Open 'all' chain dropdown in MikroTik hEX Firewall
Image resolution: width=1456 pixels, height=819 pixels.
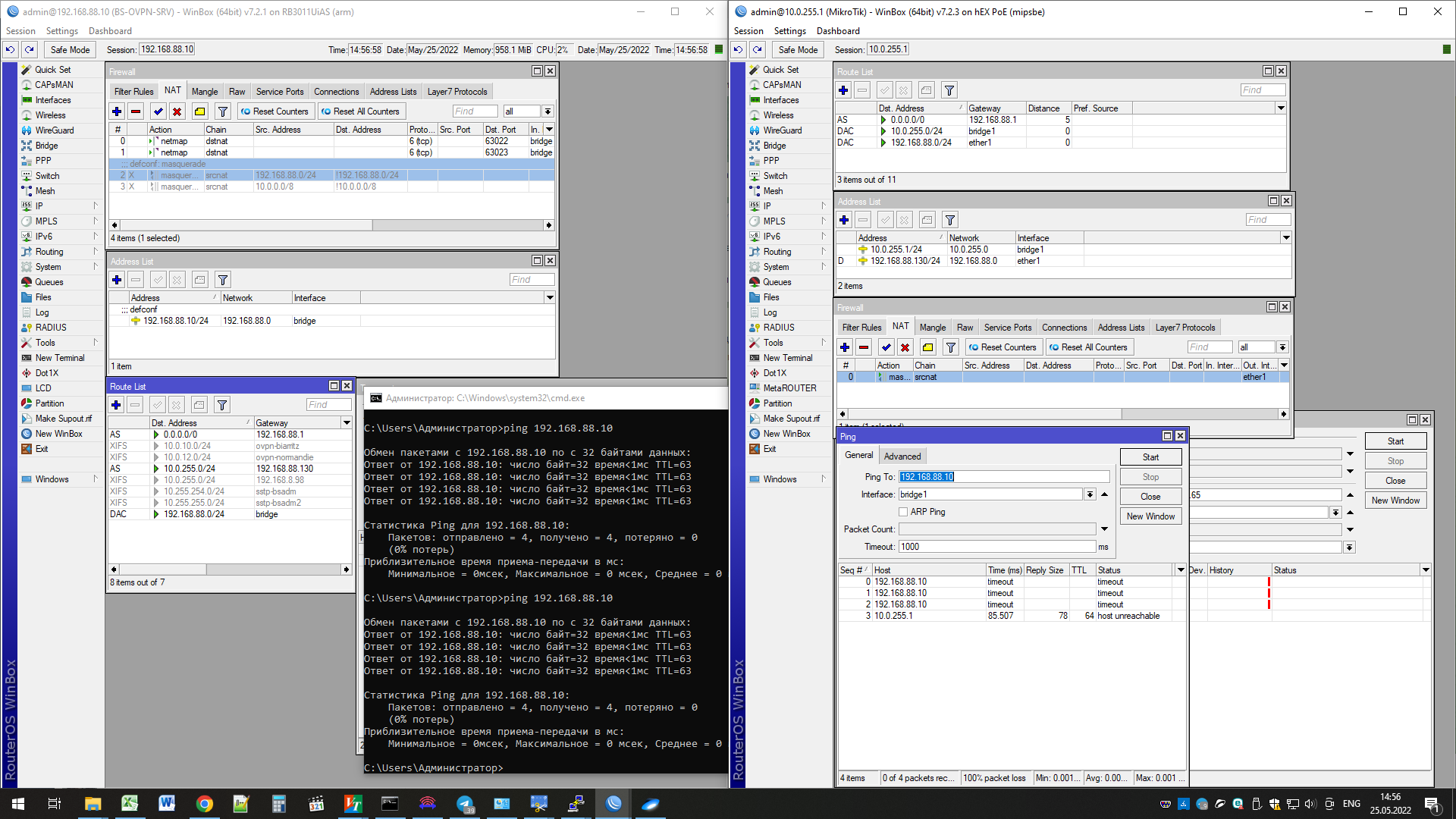(1282, 347)
